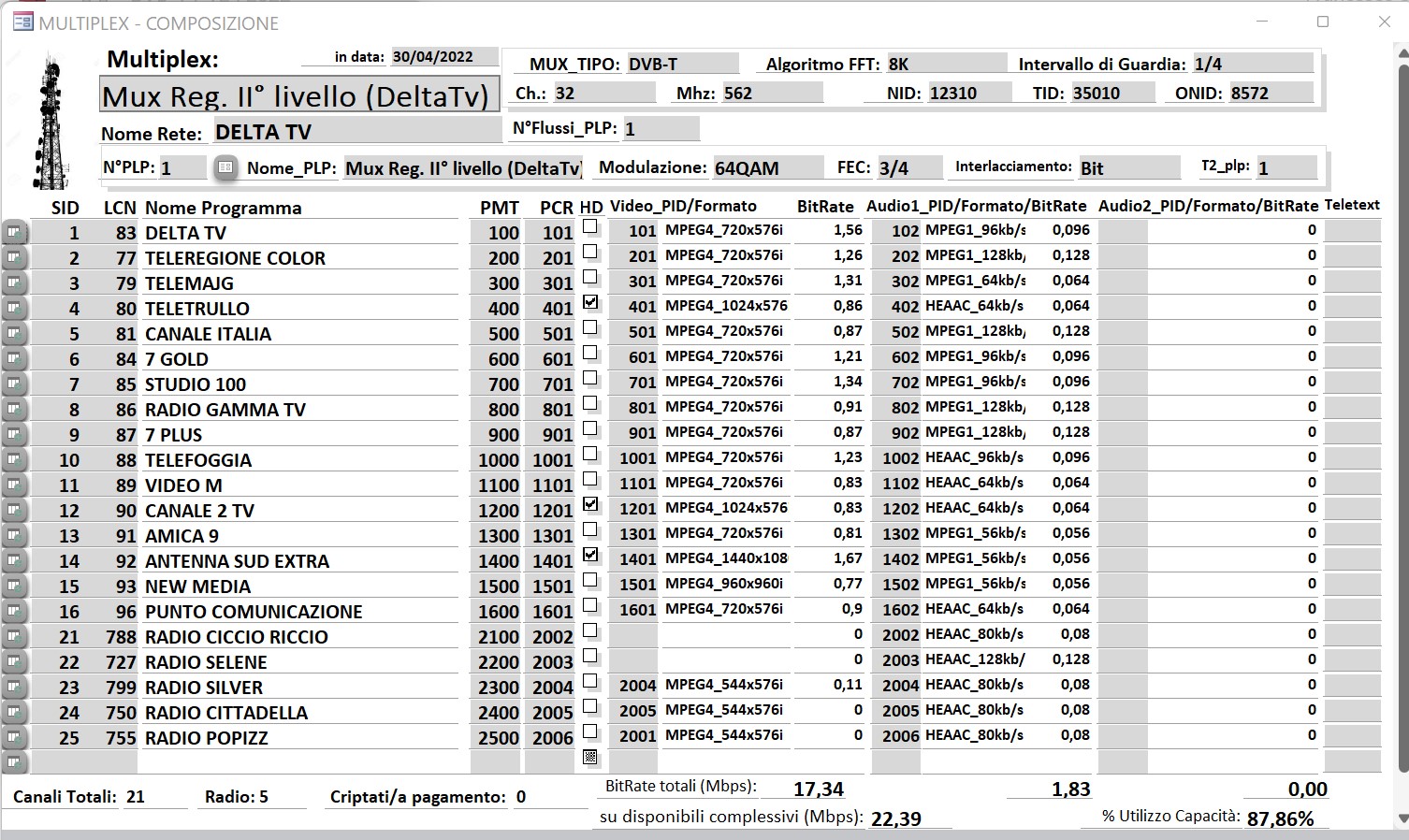Screen dimensions: 1409x840
Task: Open detail button for RADIO SELENE row
Action: pos(15,662)
